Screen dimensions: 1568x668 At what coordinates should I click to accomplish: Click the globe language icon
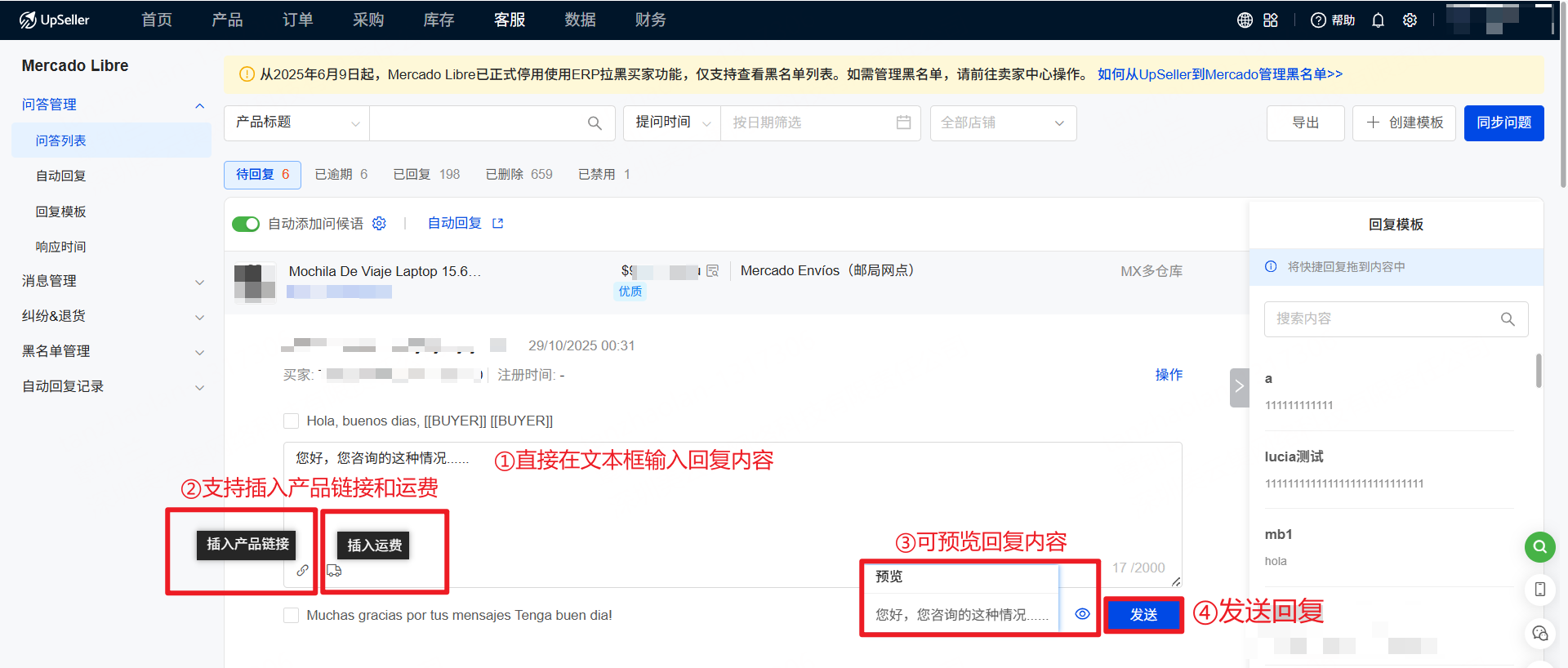[x=1245, y=20]
